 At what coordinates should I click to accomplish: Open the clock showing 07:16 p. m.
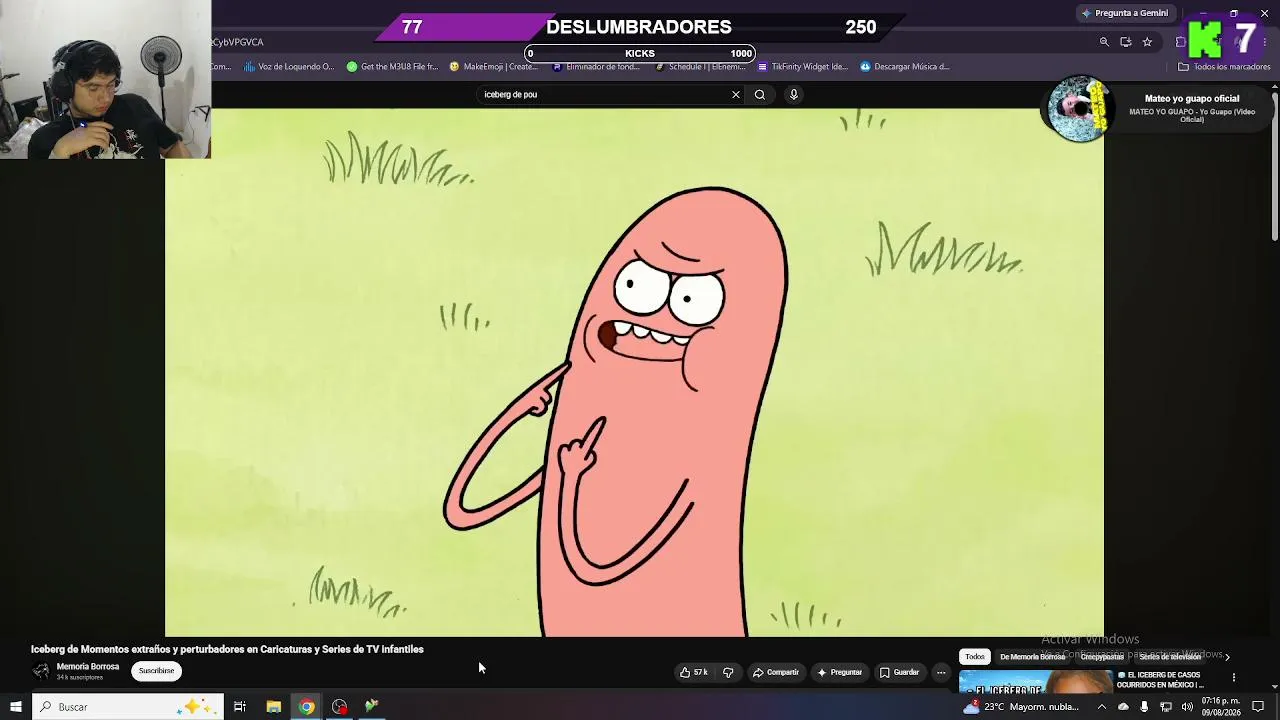(x=1221, y=707)
